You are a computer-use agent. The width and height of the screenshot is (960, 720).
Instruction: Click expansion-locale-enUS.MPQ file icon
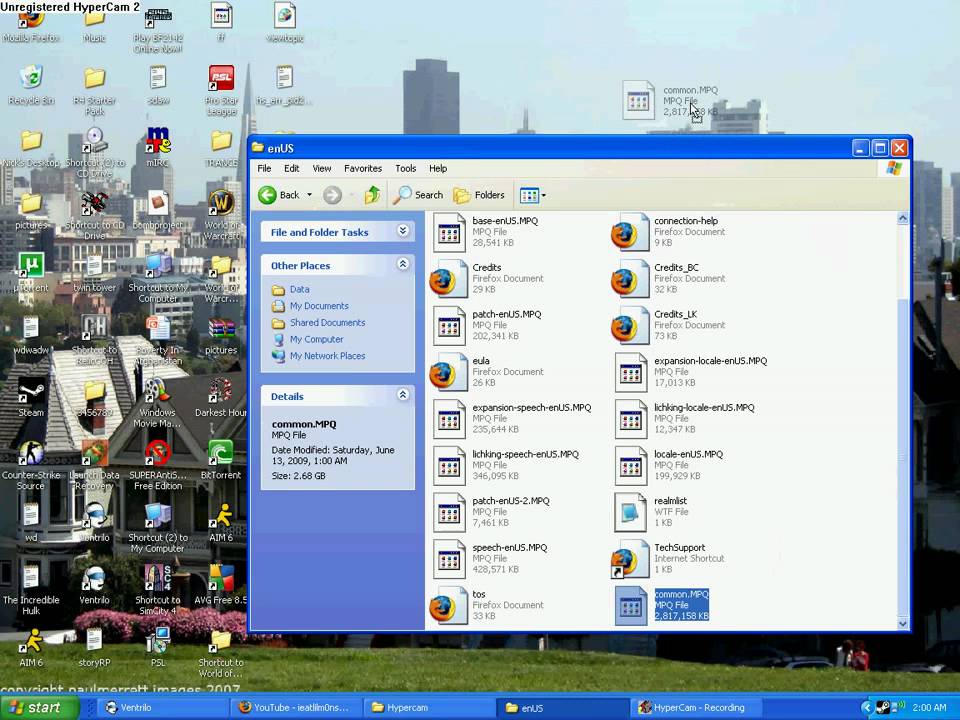click(631, 372)
